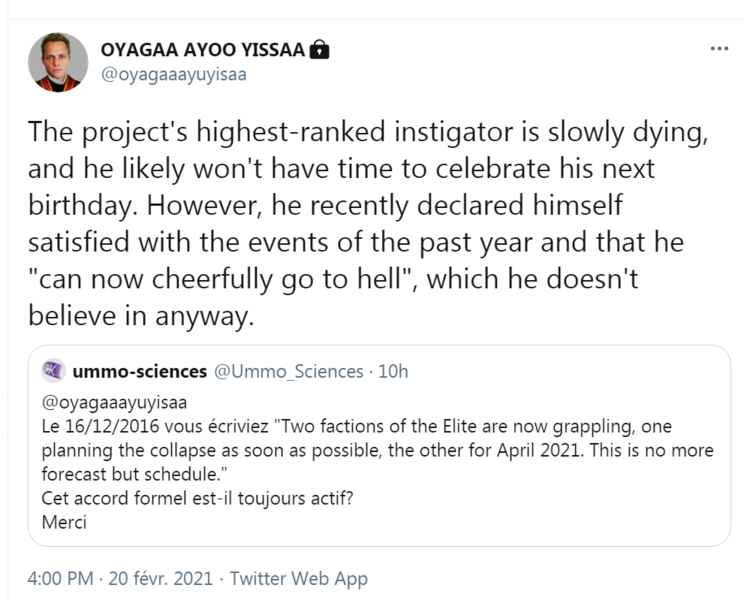Click the padlock icon beside the display name
This screenshot has height=600, width=744.
pos(320,50)
